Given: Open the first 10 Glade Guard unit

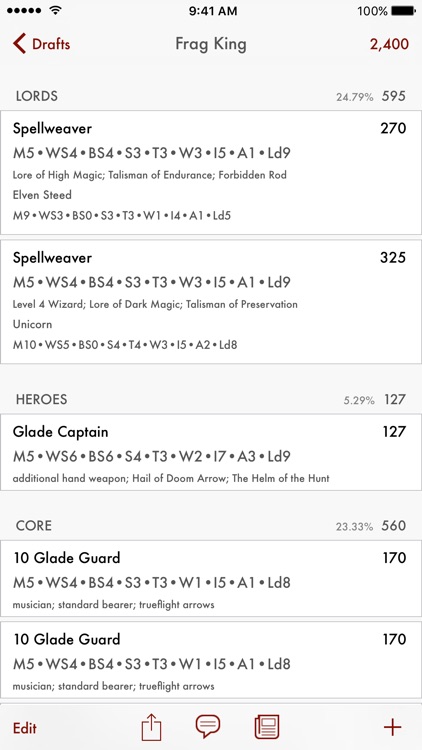Looking at the screenshot, I should [211, 578].
